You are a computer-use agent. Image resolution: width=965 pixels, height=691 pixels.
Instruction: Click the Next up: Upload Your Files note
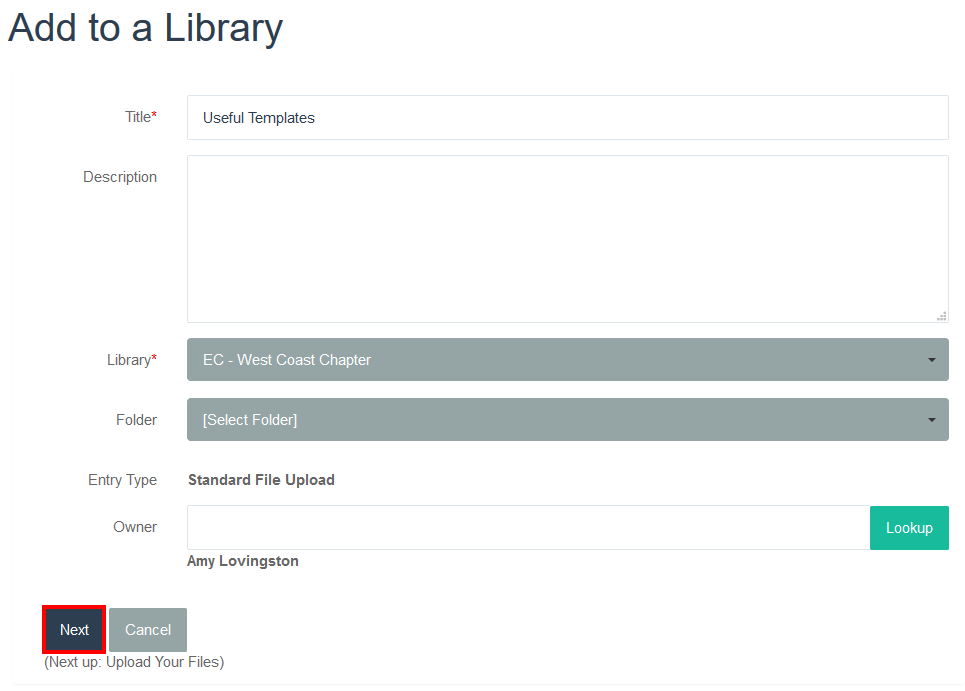click(134, 662)
